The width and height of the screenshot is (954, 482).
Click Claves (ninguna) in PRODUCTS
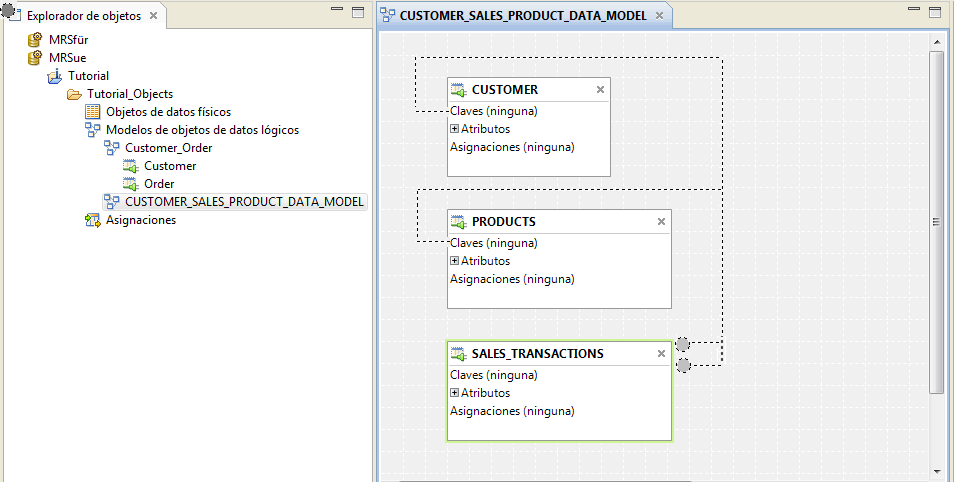[x=494, y=243]
